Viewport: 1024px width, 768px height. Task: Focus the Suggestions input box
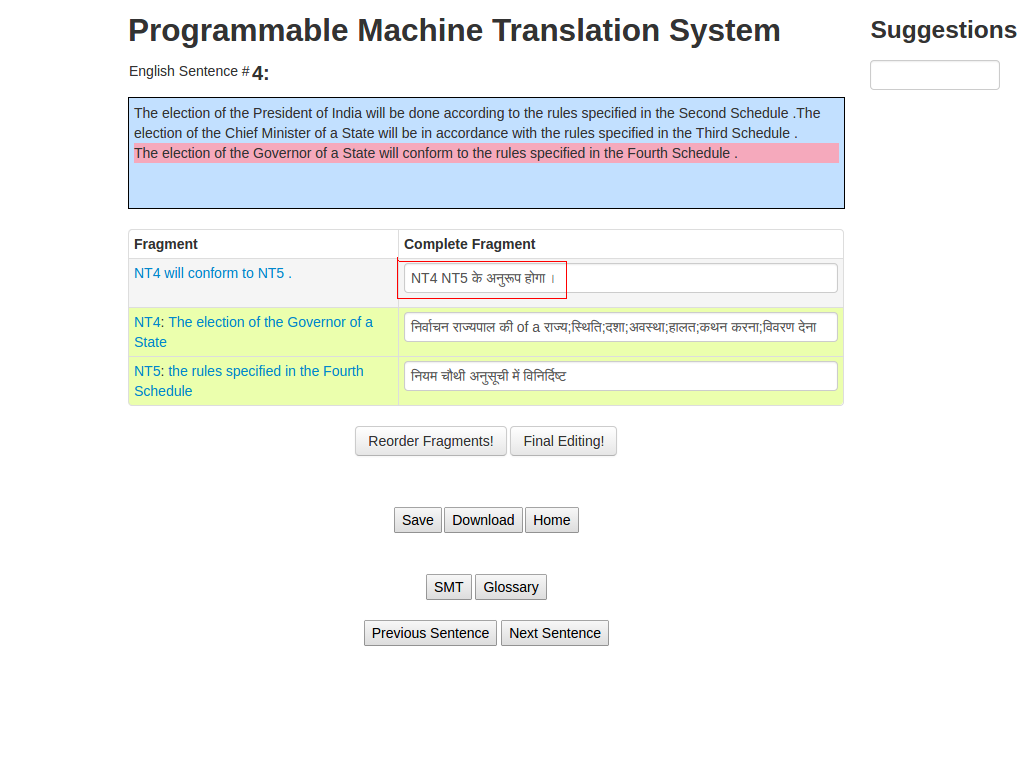[x=935, y=75]
